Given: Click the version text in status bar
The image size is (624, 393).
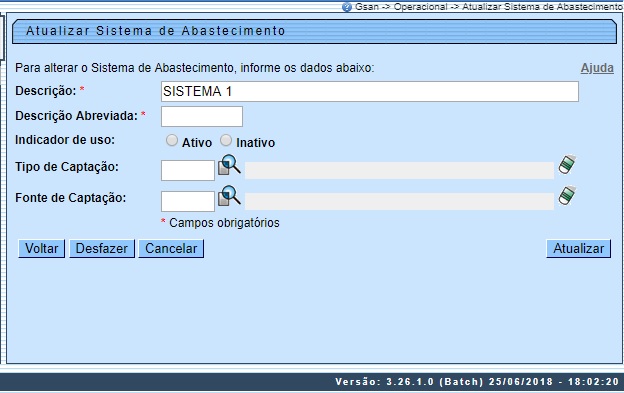Looking at the screenshot, I should coord(477,382).
